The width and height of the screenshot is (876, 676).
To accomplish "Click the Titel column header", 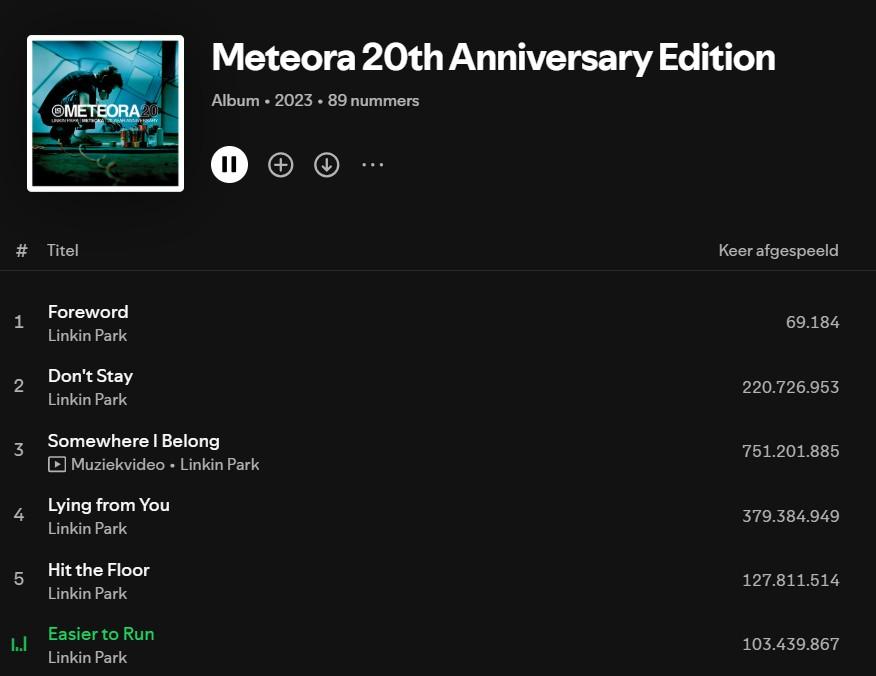I will click(63, 250).
